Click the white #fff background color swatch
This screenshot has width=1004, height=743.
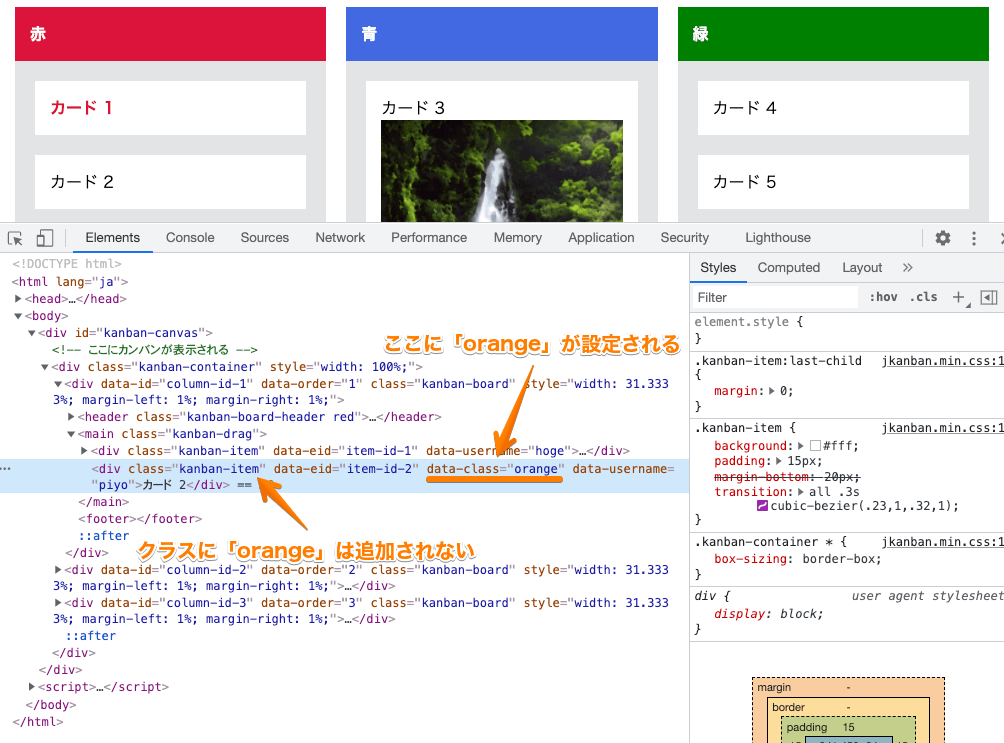point(815,446)
